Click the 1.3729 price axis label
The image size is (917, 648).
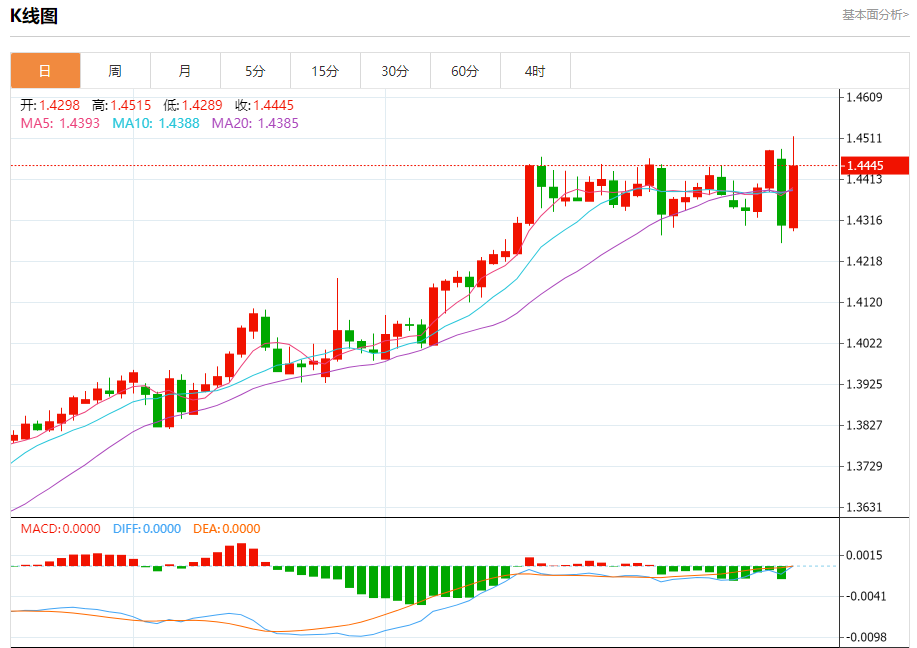[x=864, y=466]
